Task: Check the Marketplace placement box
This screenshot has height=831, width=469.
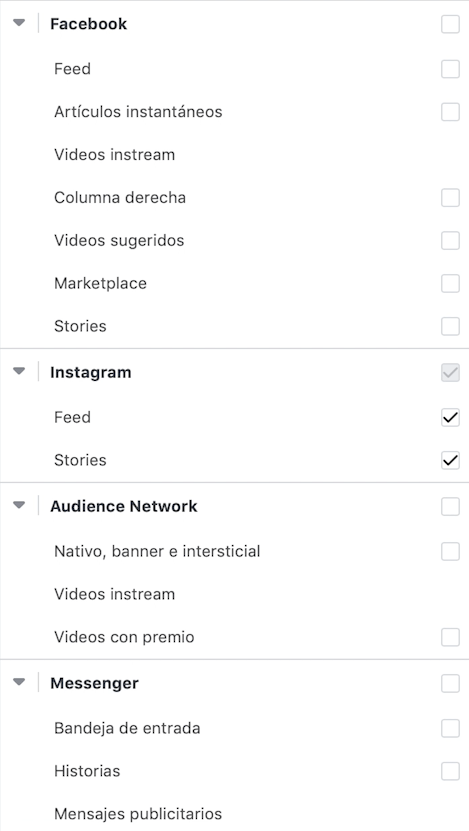Action: coord(450,284)
